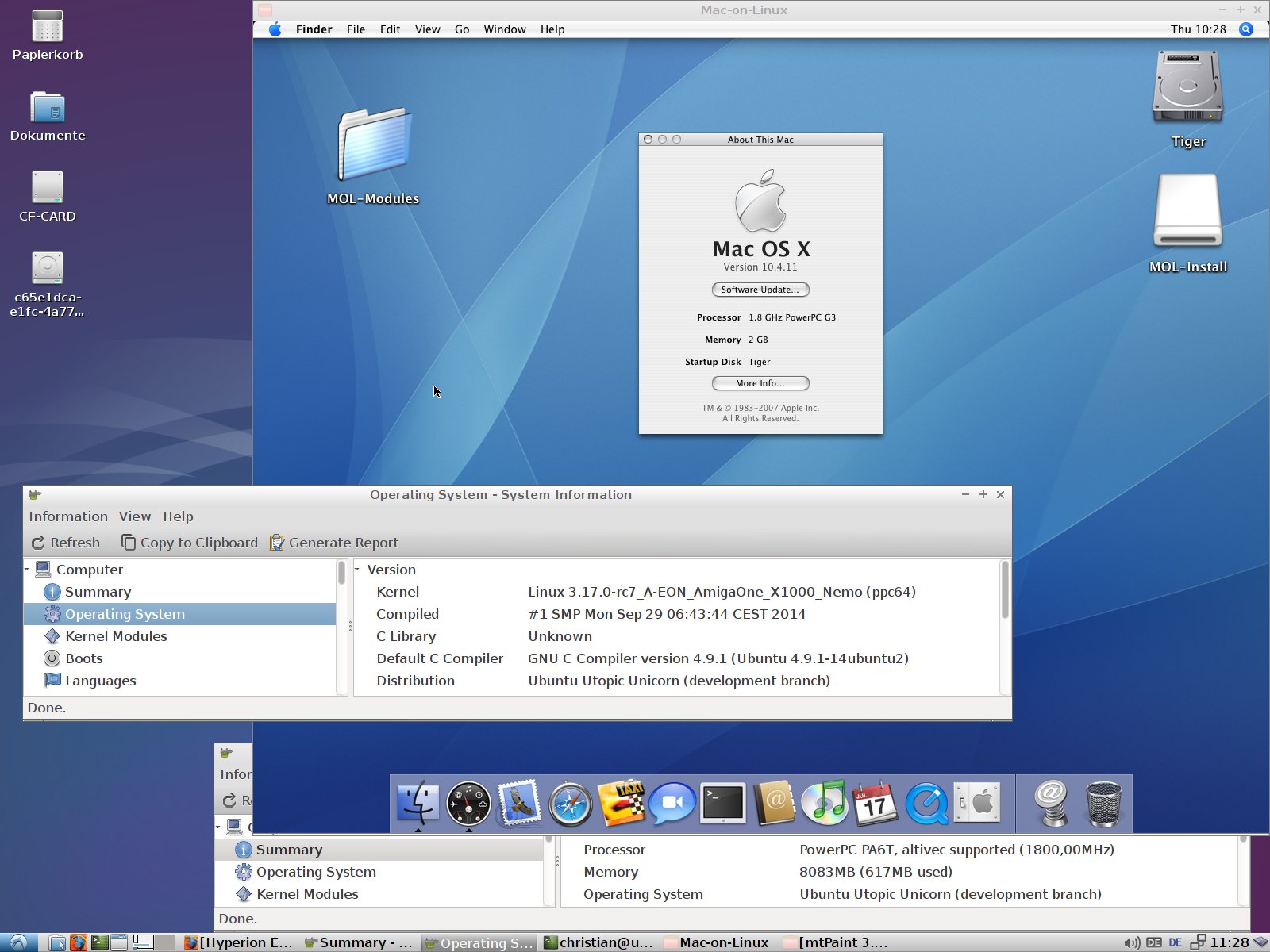Open the Apple menu
1270x952 pixels.
point(275,29)
